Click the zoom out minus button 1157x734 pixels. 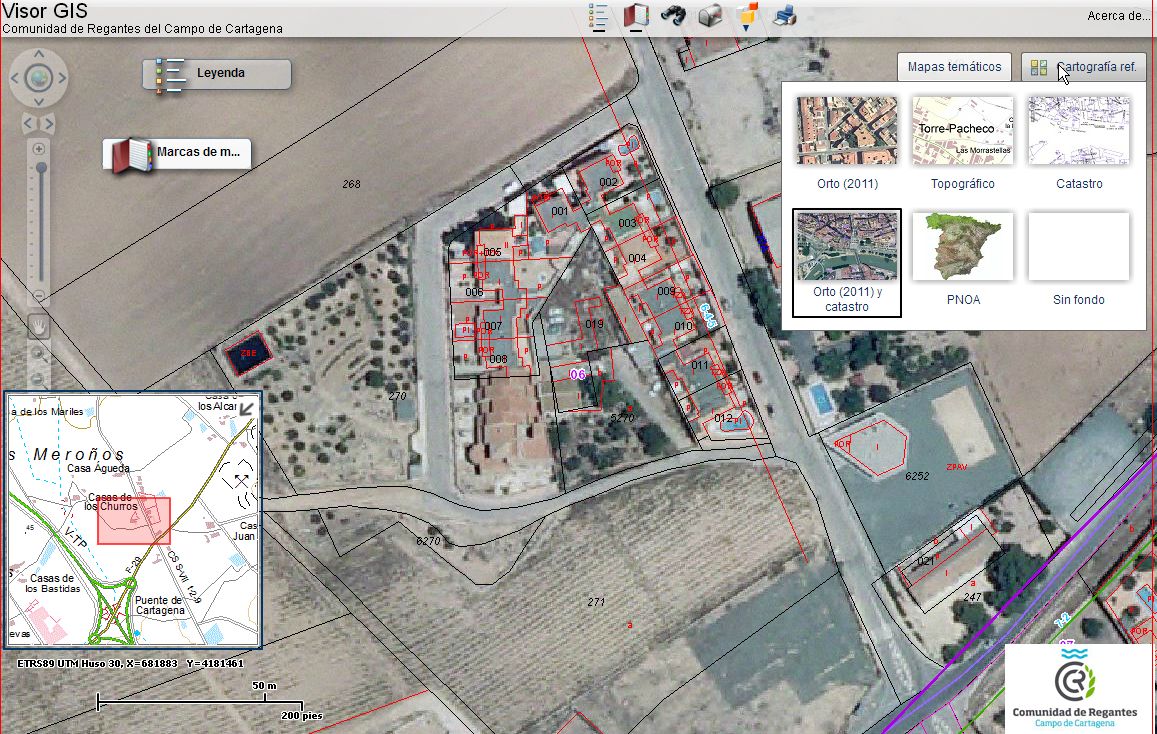(x=39, y=296)
